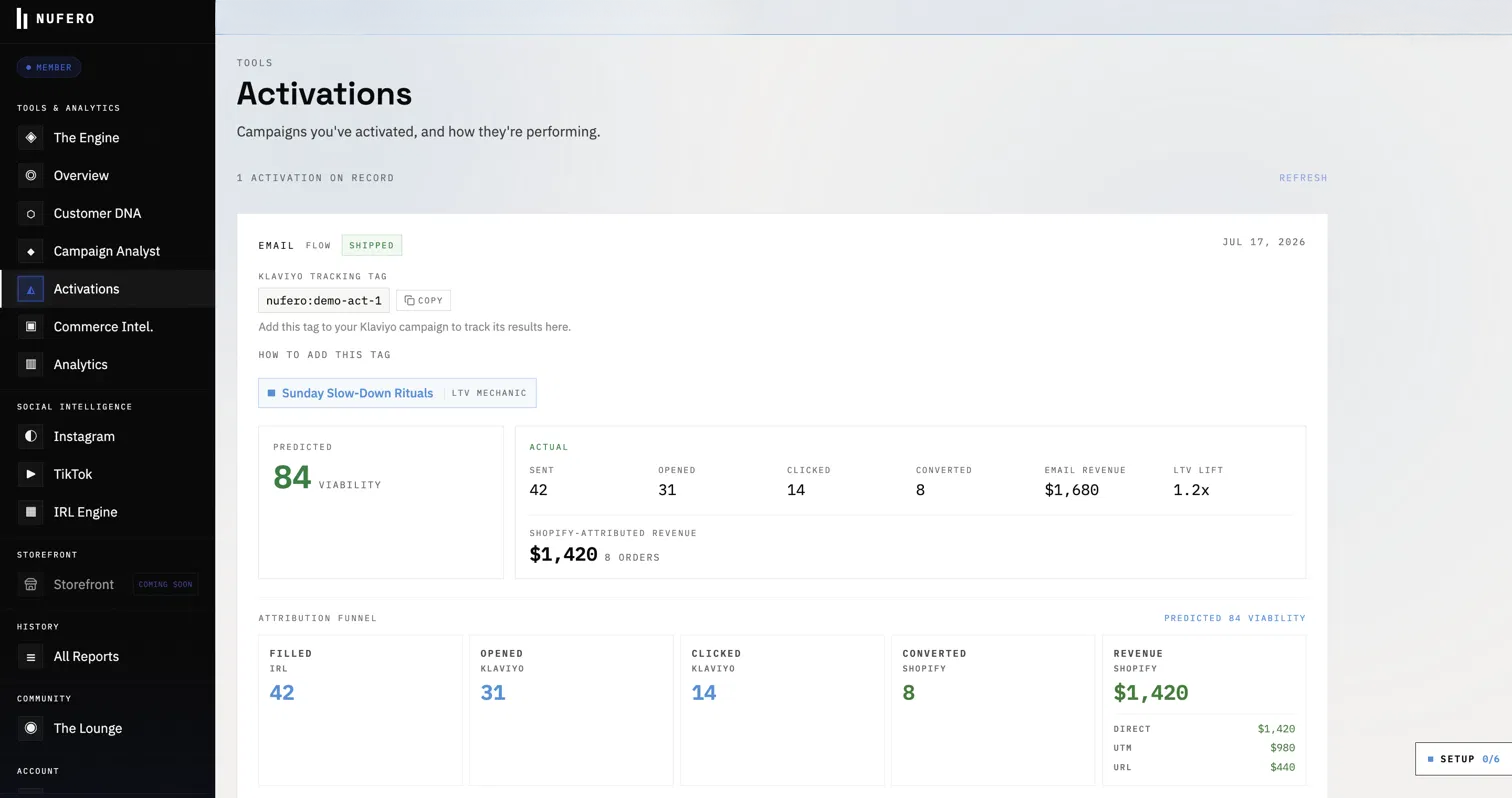Switch to Campaign Analyst
The width and height of the screenshot is (1512, 798).
[107, 251]
